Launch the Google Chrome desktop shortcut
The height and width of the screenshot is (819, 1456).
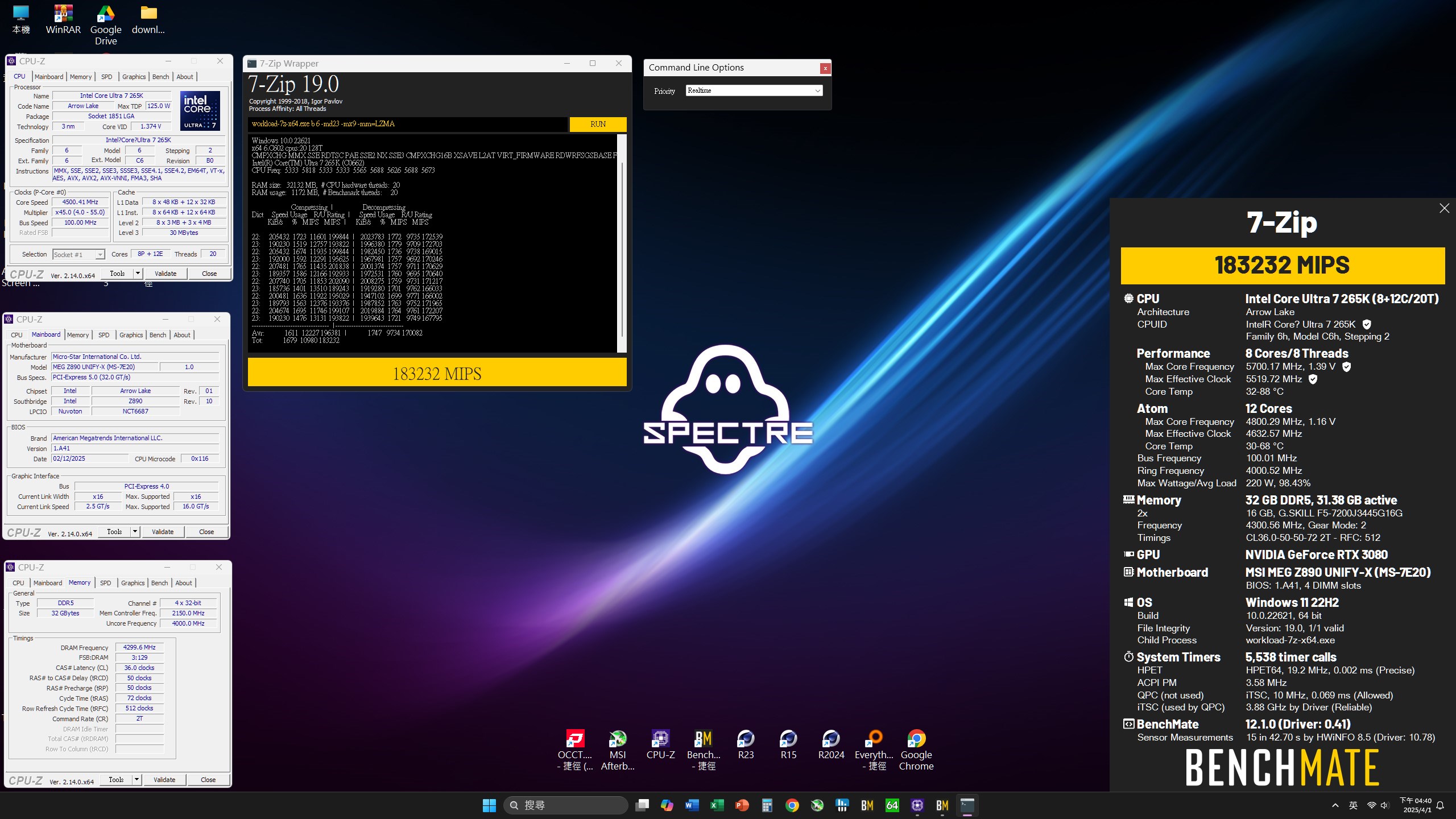(x=916, y=750)
